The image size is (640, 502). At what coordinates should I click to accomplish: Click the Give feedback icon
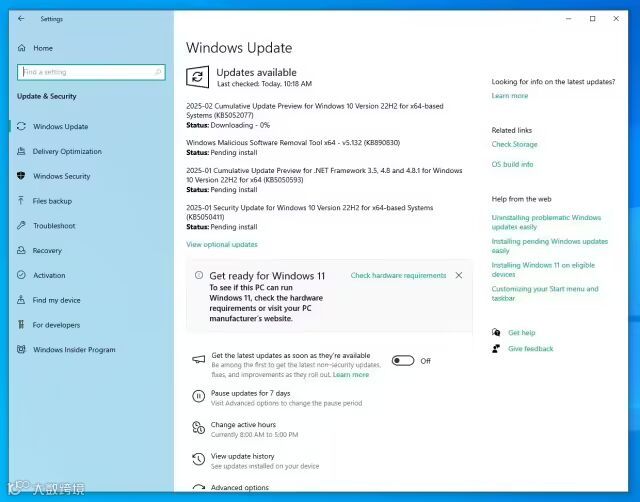click(x=496, y=349)
